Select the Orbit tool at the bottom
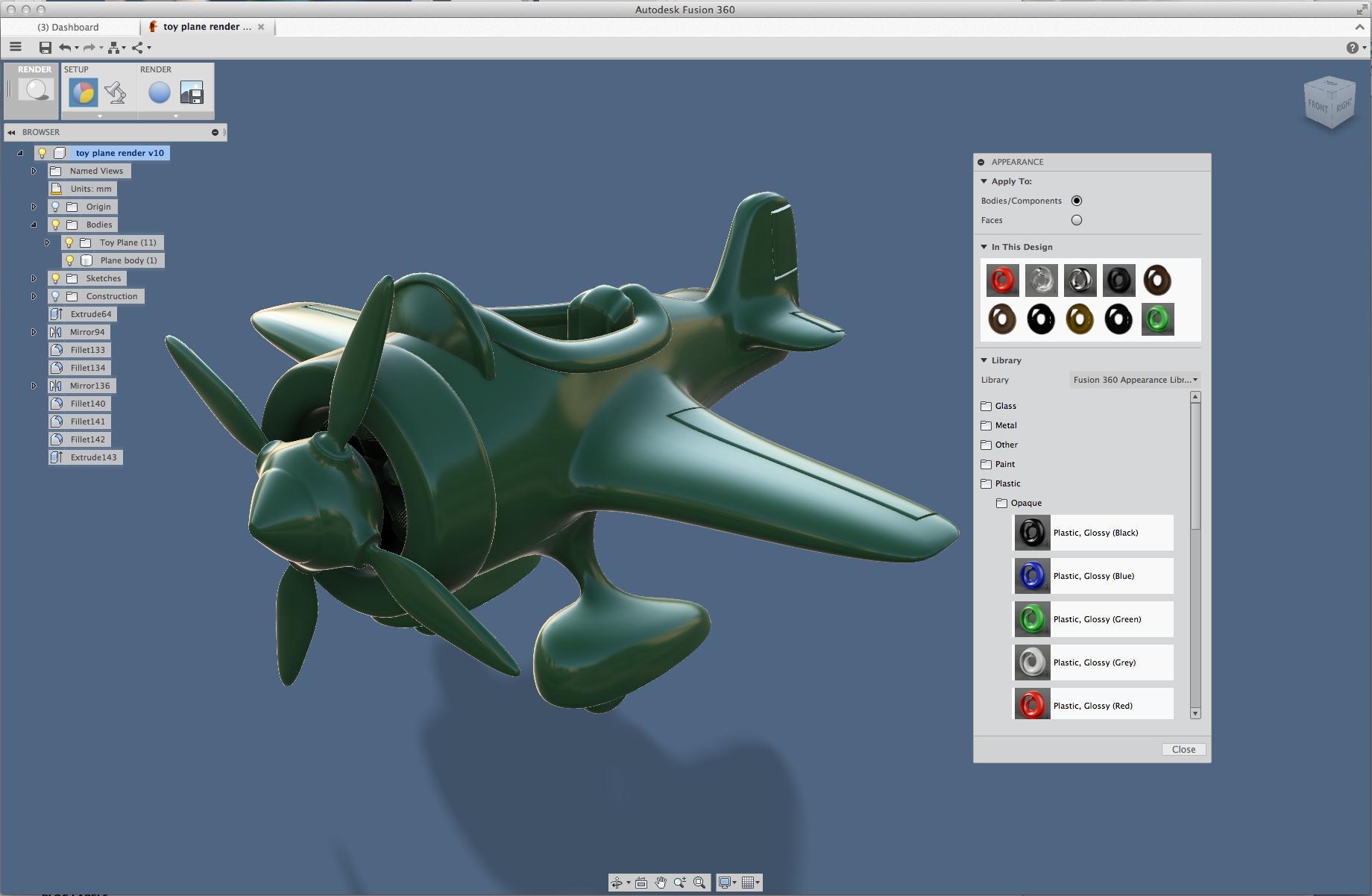Image resolution: width=1372 pixels, height=896 pixels. click(617, 883)
